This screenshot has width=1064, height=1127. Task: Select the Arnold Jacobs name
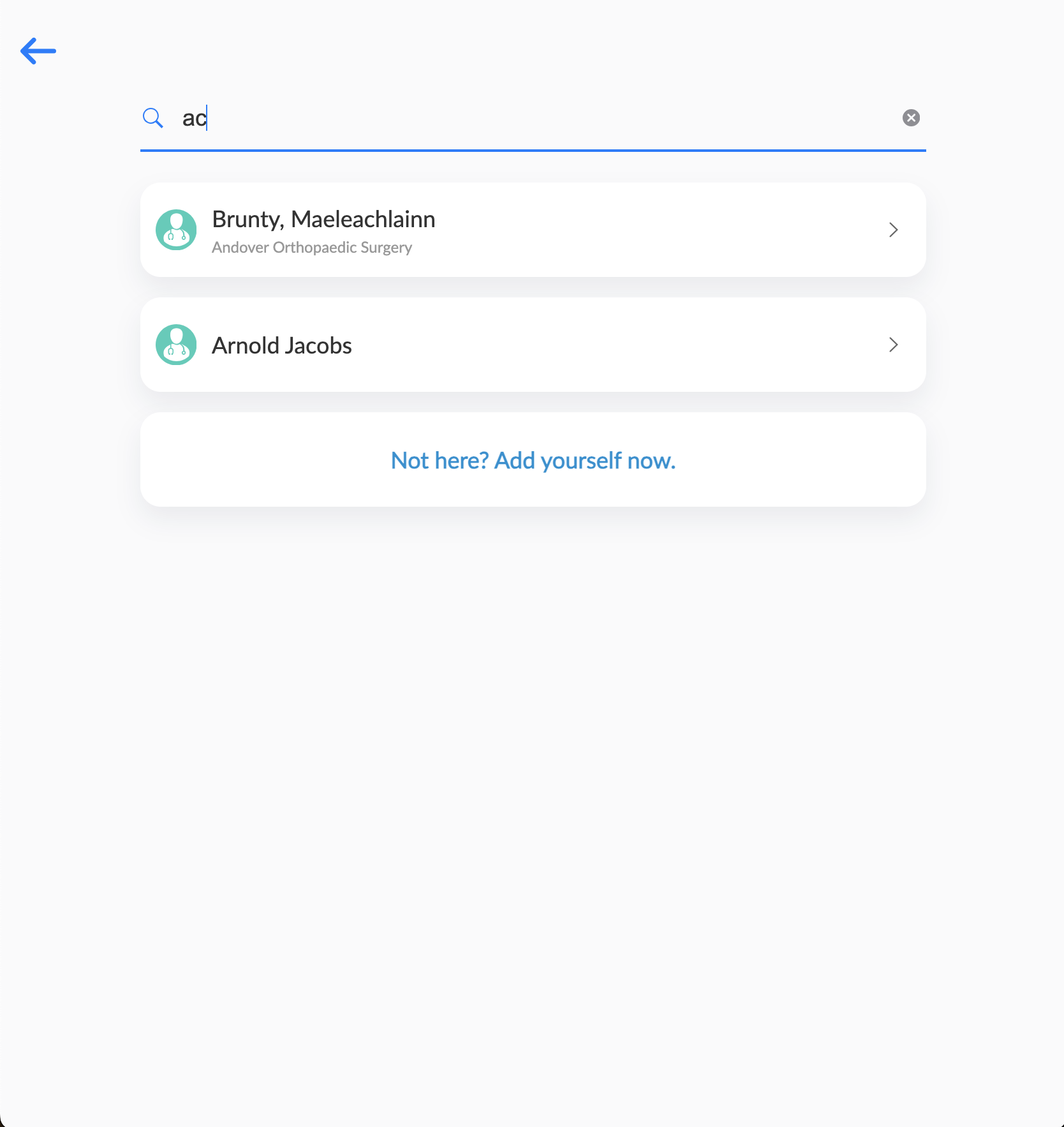click(281, 346)
